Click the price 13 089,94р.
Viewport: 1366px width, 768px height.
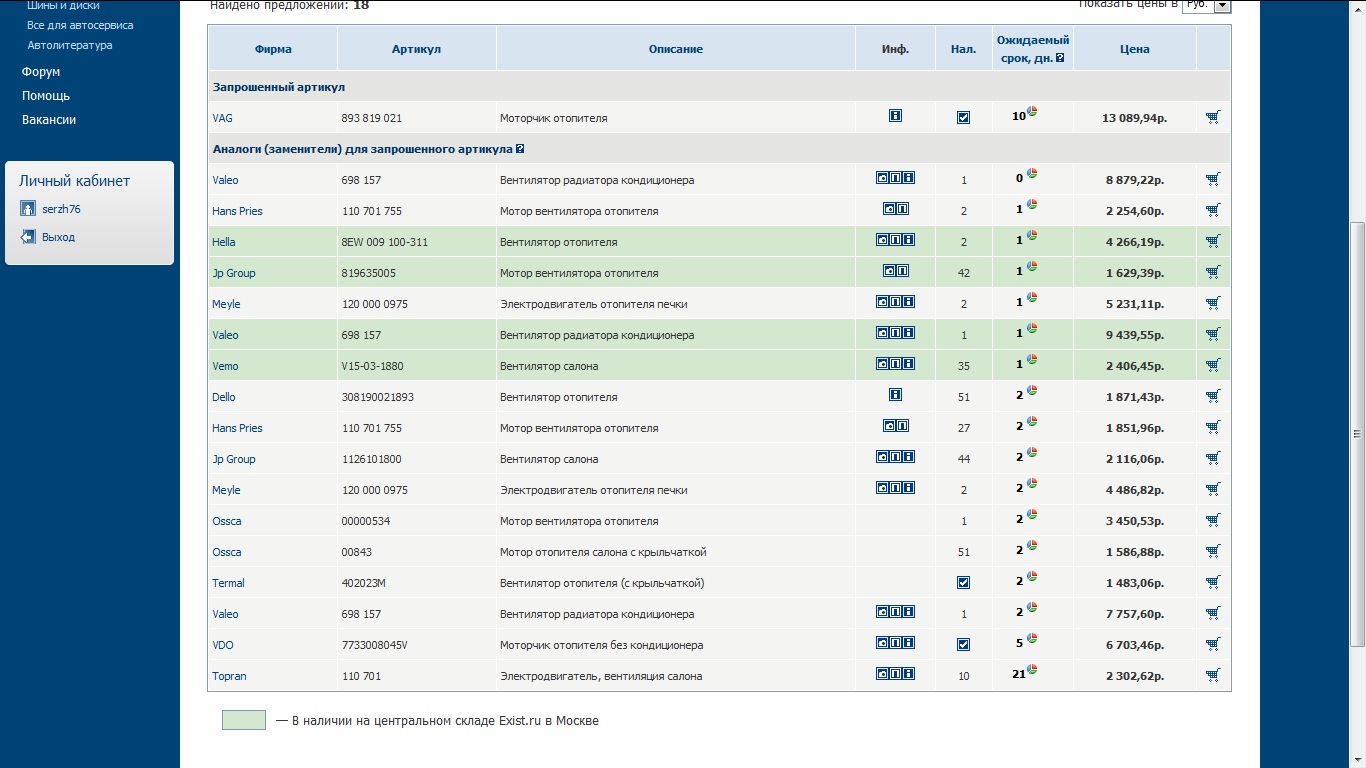point(1135,118)
